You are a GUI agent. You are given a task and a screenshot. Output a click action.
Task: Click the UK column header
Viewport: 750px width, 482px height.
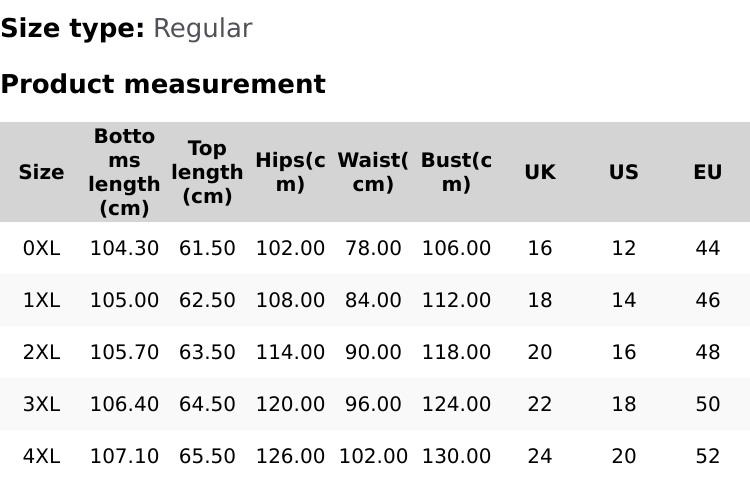coord(540,172)
